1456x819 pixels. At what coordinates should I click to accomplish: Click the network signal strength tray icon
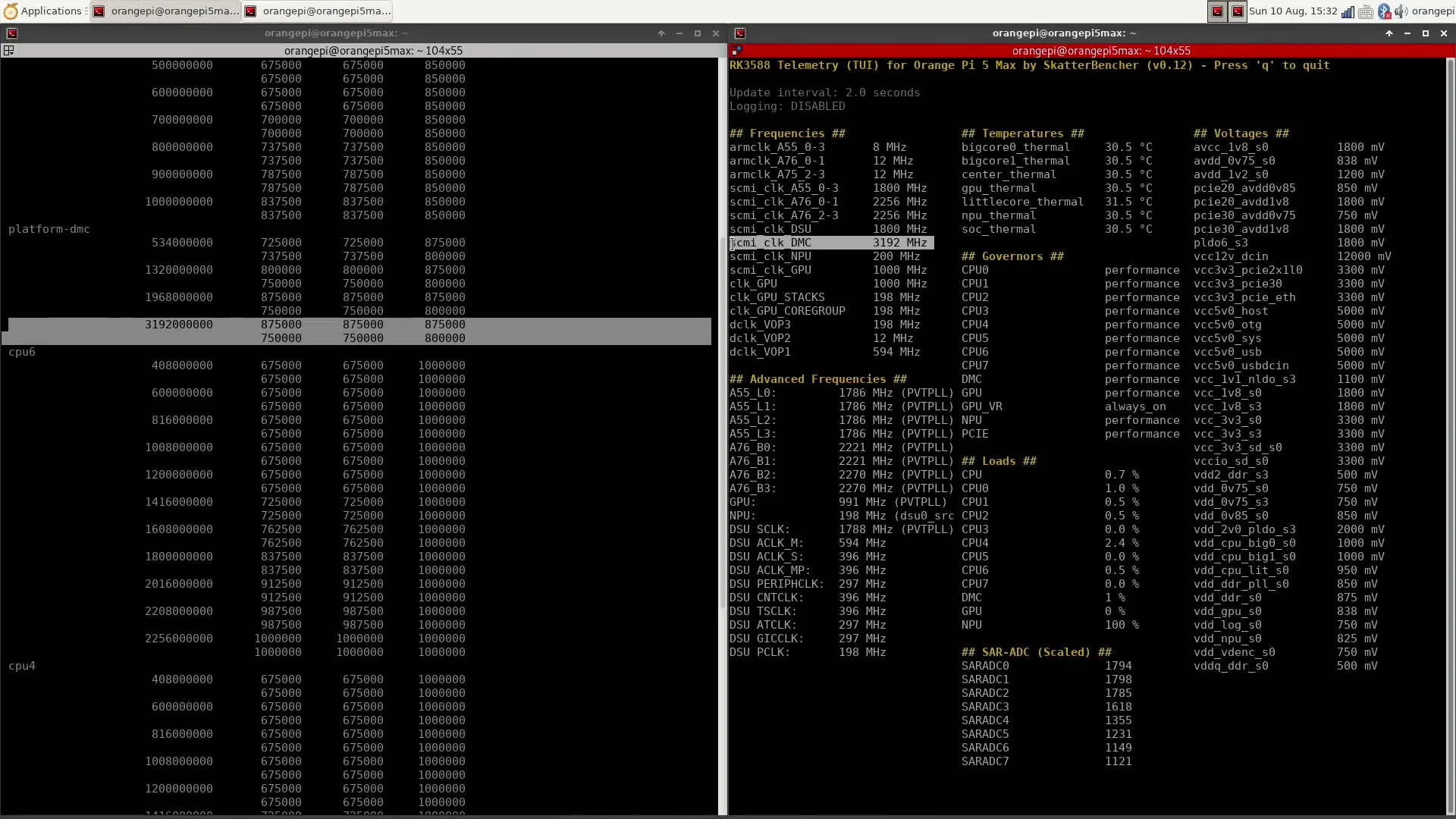tap(1348, 11)
